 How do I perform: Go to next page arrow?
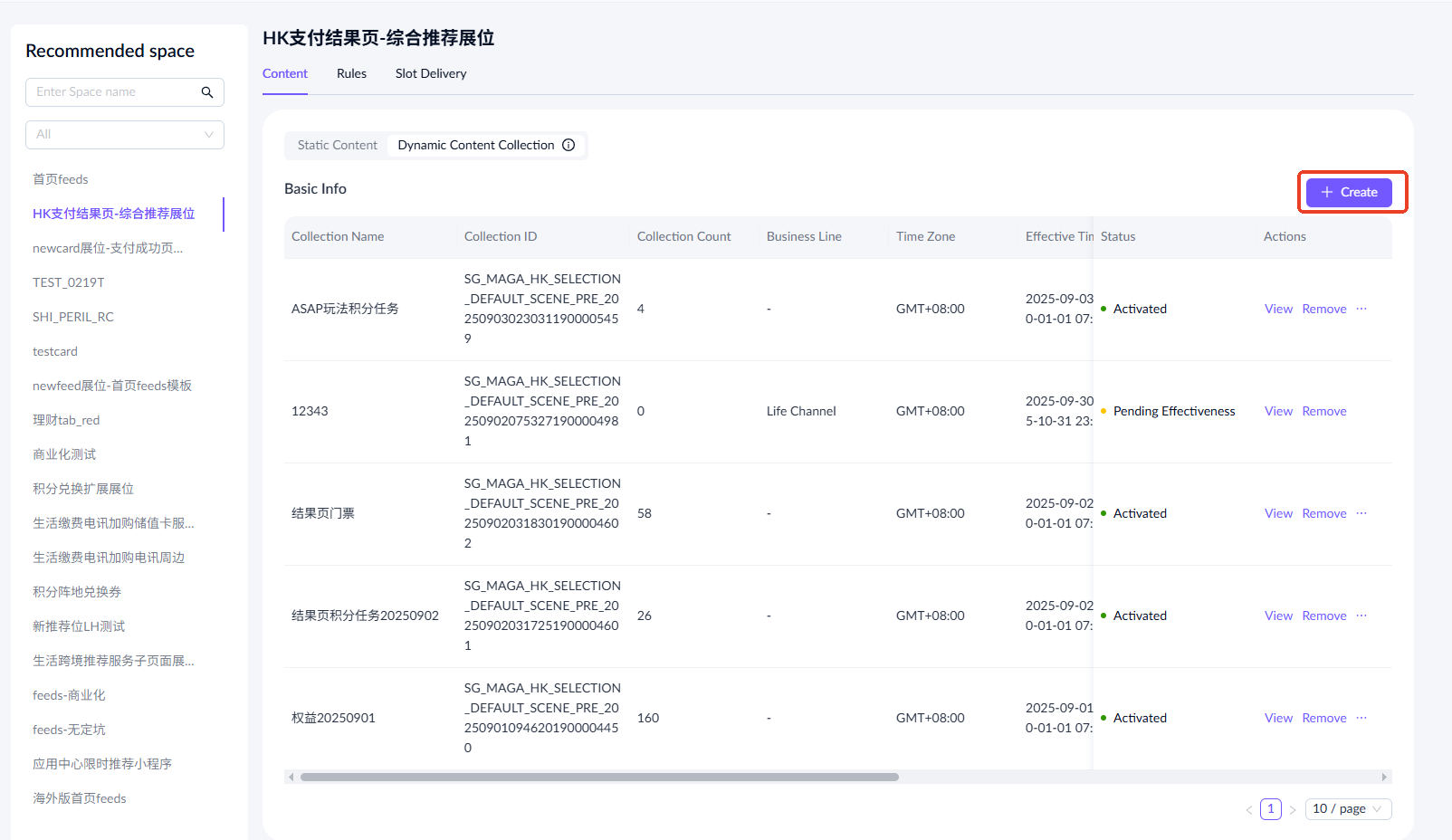tap(1293, 809)
